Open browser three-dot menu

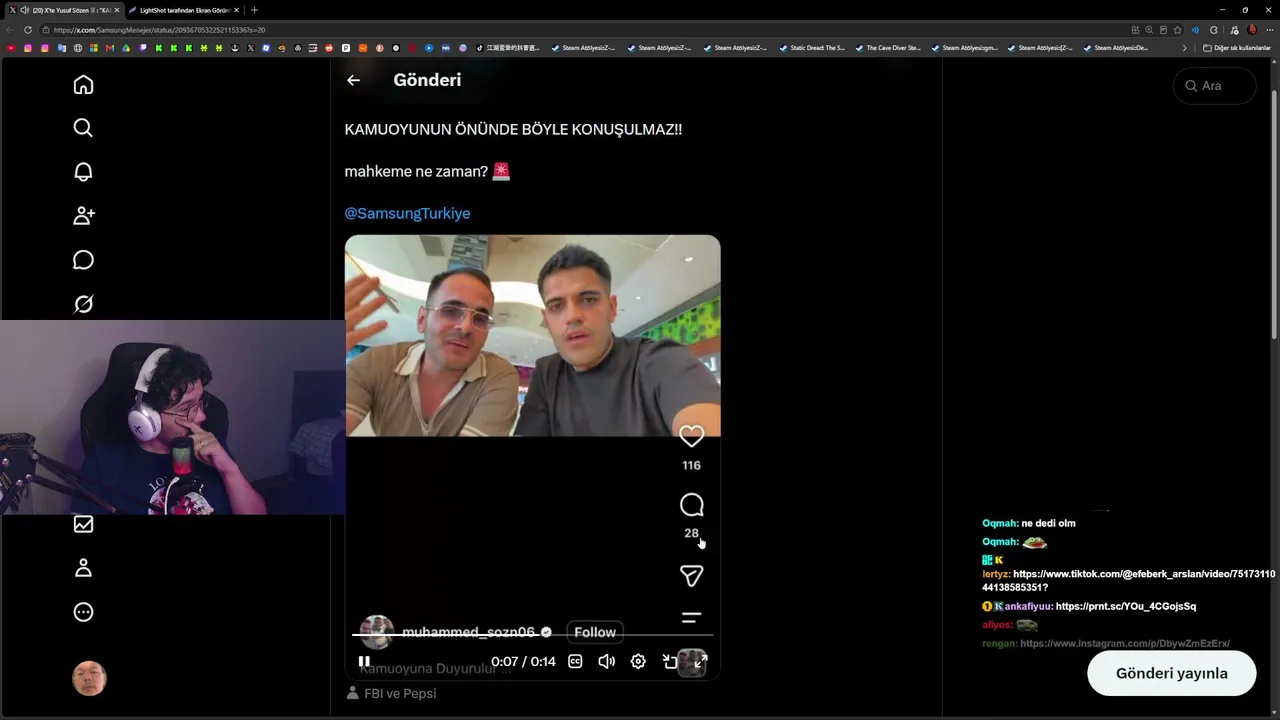click(1269, 30)
